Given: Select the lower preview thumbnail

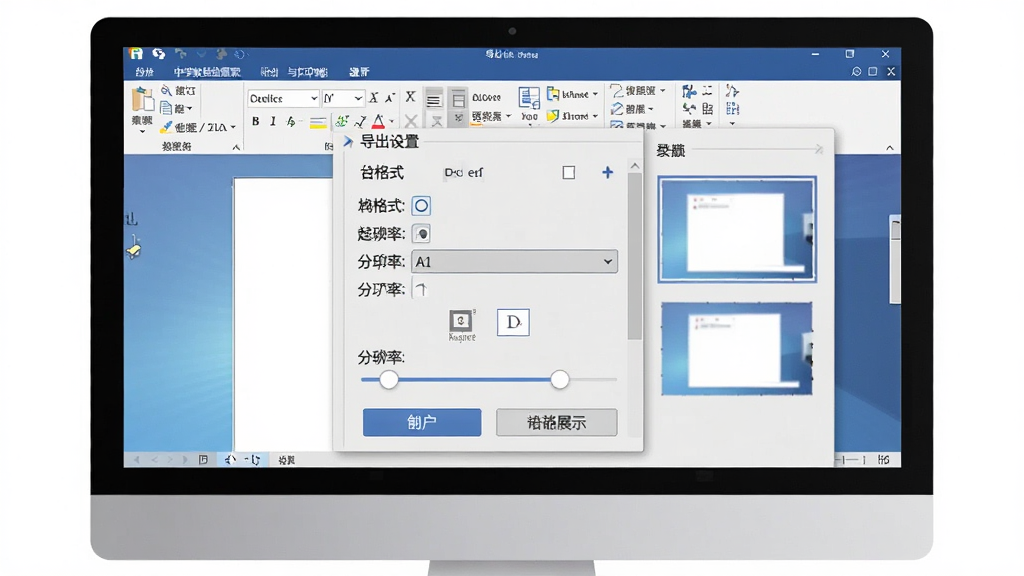Looking at the screenshot, I should pyautogui.click(x=737, y=349).
